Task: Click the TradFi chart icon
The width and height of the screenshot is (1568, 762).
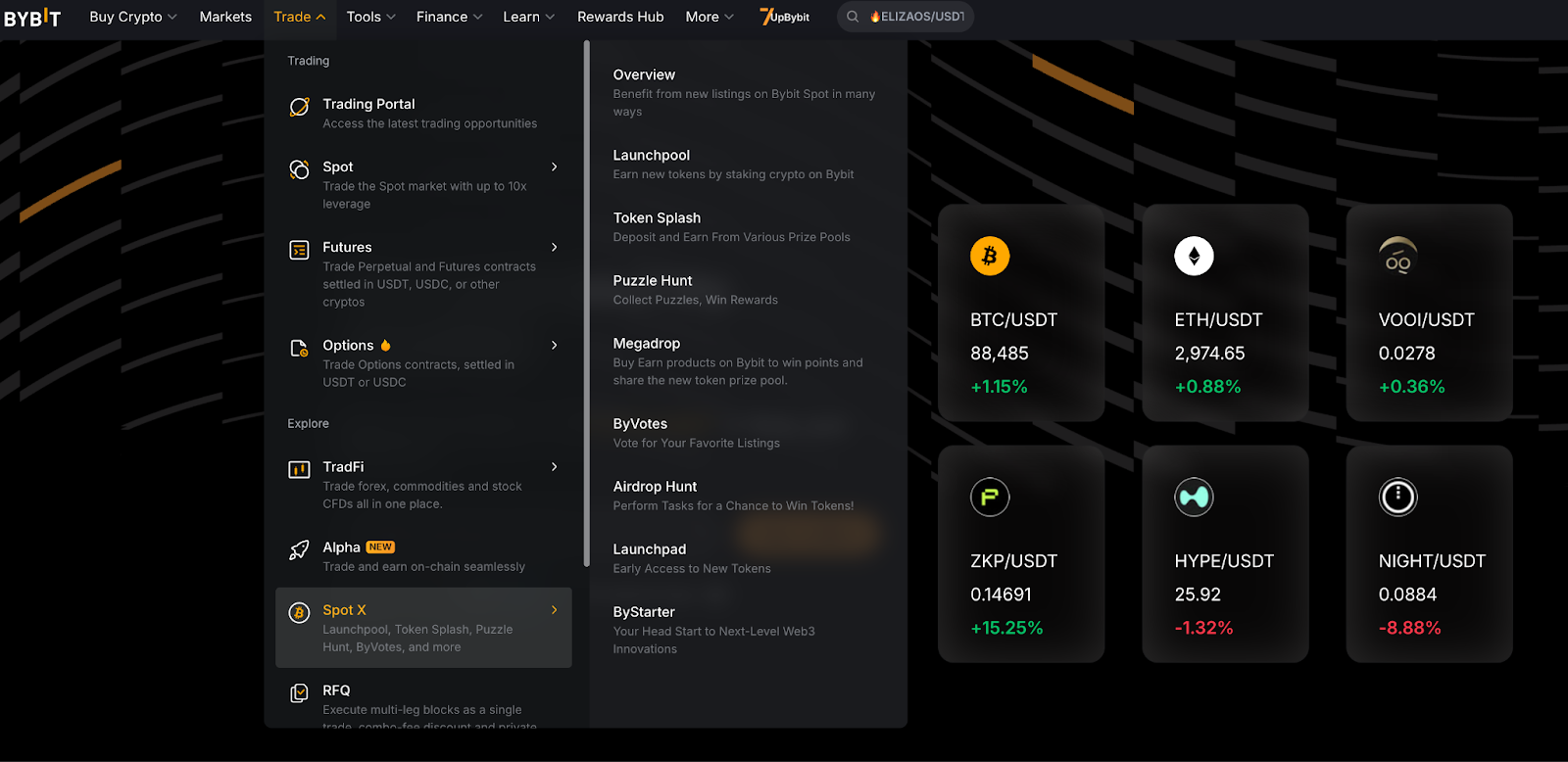Action: tap(299, 469)
